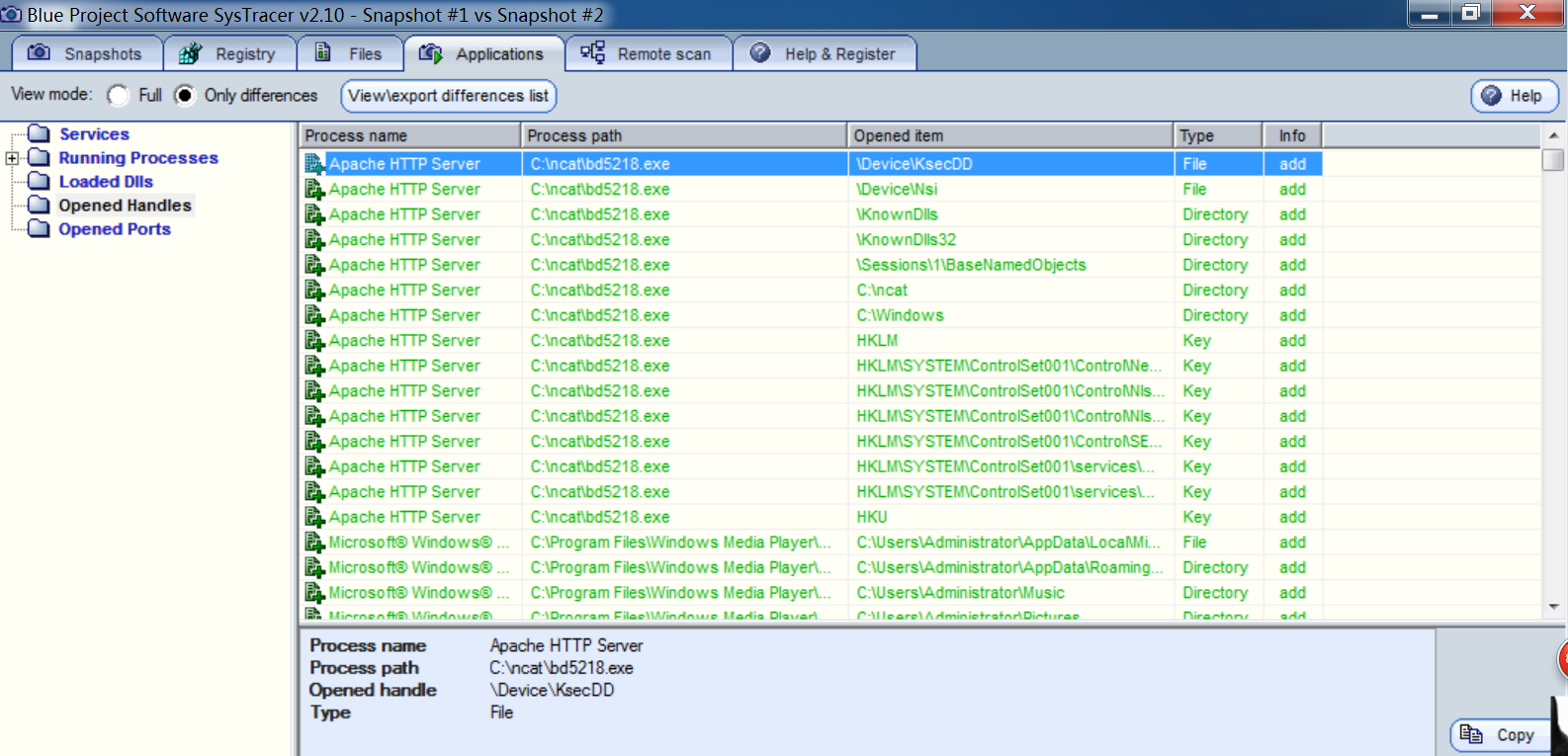Sort by Opened item column header
The image size is (1568, 756).
pos(1010,135)
